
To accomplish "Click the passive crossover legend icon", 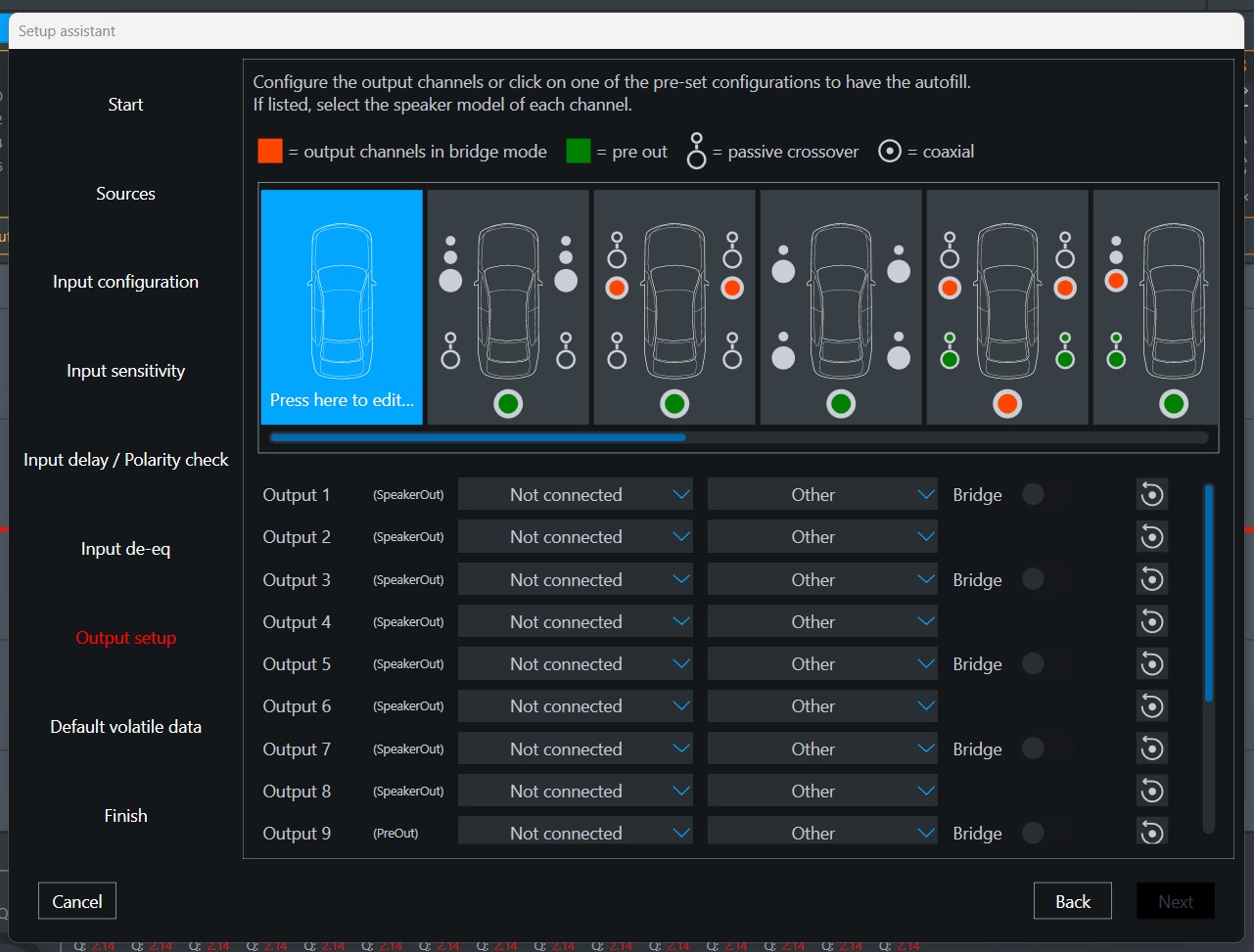I will click(696, 151).
